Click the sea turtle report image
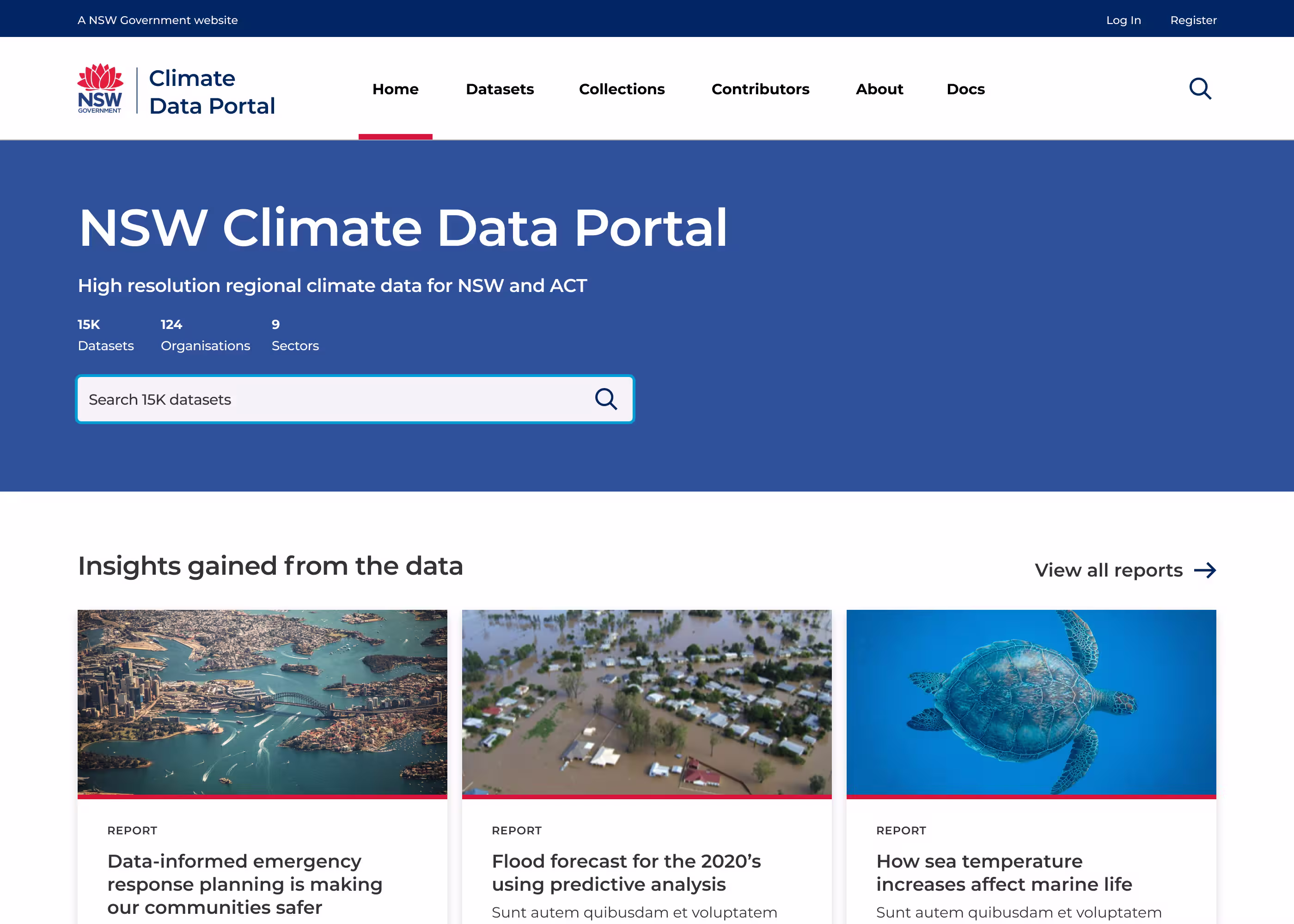The image size is (1294, 924). pyautogui.click(x=1031, y=702)
